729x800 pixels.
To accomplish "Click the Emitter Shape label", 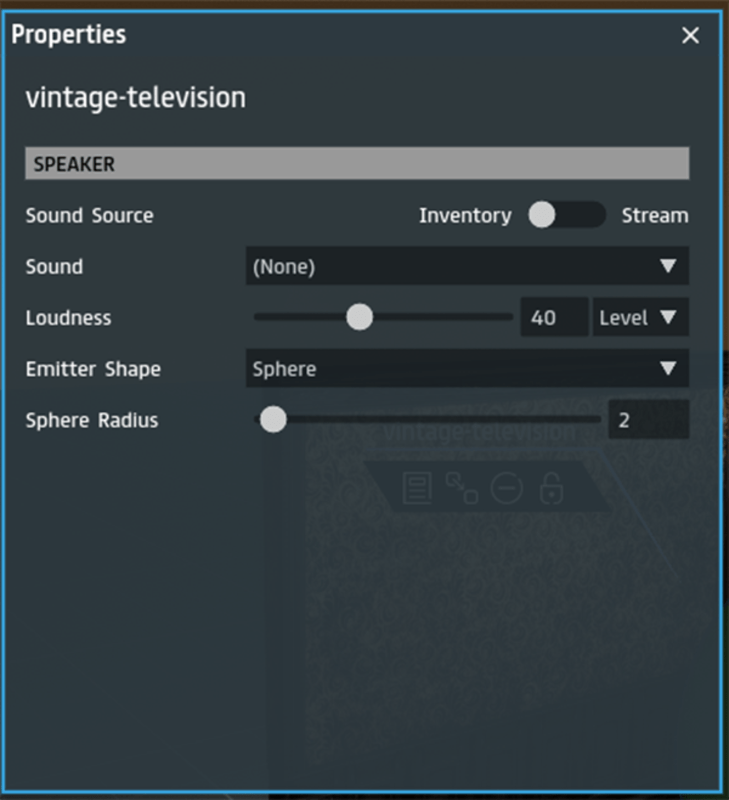I will point(93,369).
